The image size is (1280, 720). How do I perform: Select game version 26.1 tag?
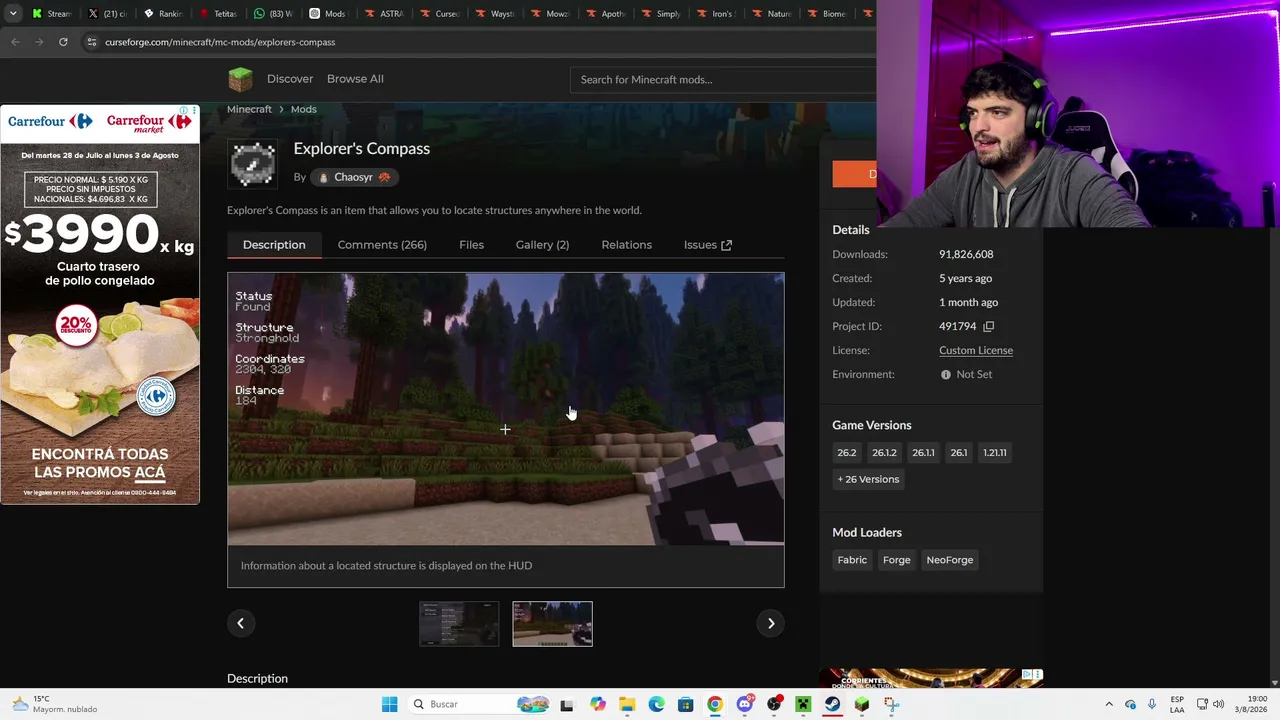pyautogui.click(x=959, y=453)
